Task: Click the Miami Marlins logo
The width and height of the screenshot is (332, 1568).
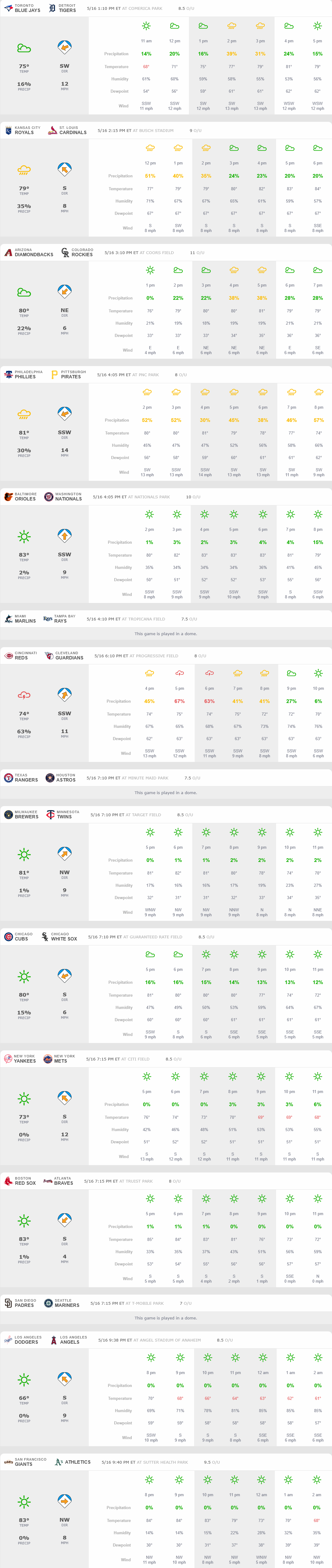Action: (x=8, y=619)
